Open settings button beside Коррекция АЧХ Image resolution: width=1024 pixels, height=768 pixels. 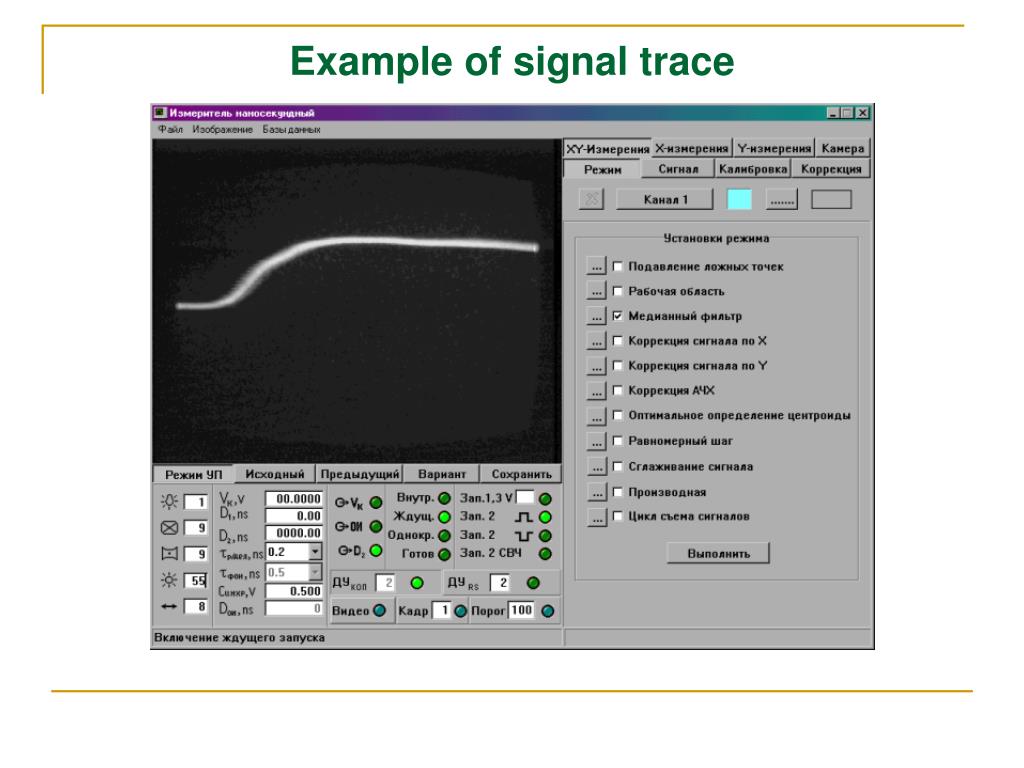click(596, 391)
